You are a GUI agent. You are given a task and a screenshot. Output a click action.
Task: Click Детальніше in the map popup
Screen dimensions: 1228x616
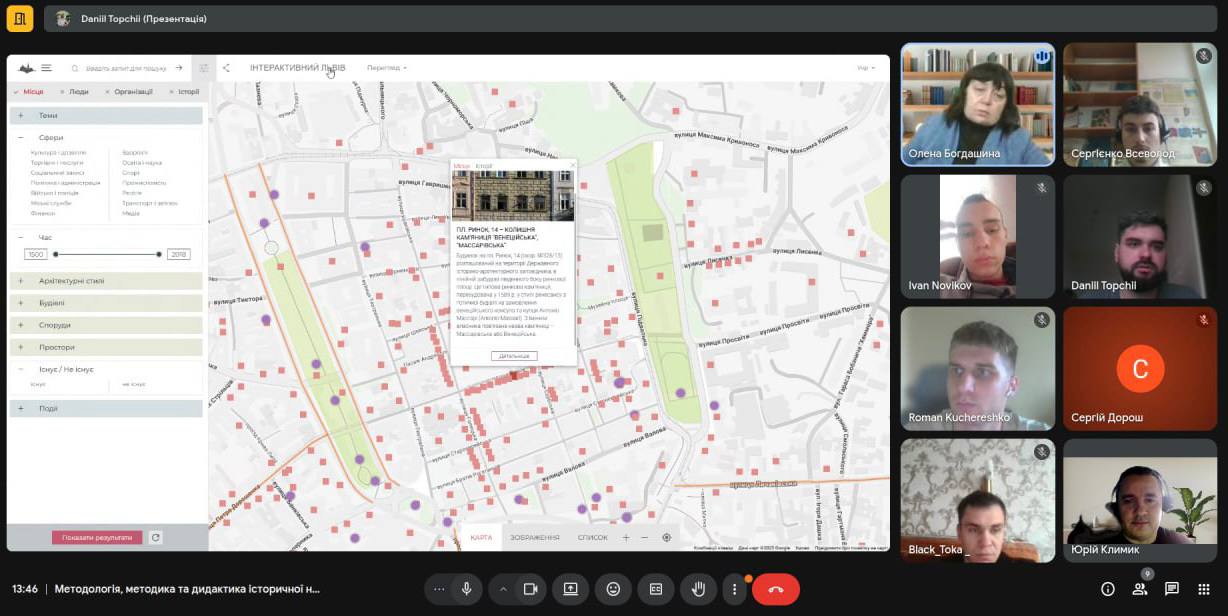[x=514, y=356]
